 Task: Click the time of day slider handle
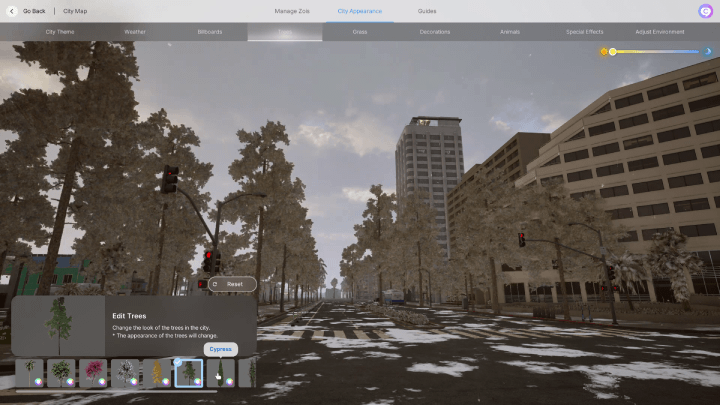[613, 51]
